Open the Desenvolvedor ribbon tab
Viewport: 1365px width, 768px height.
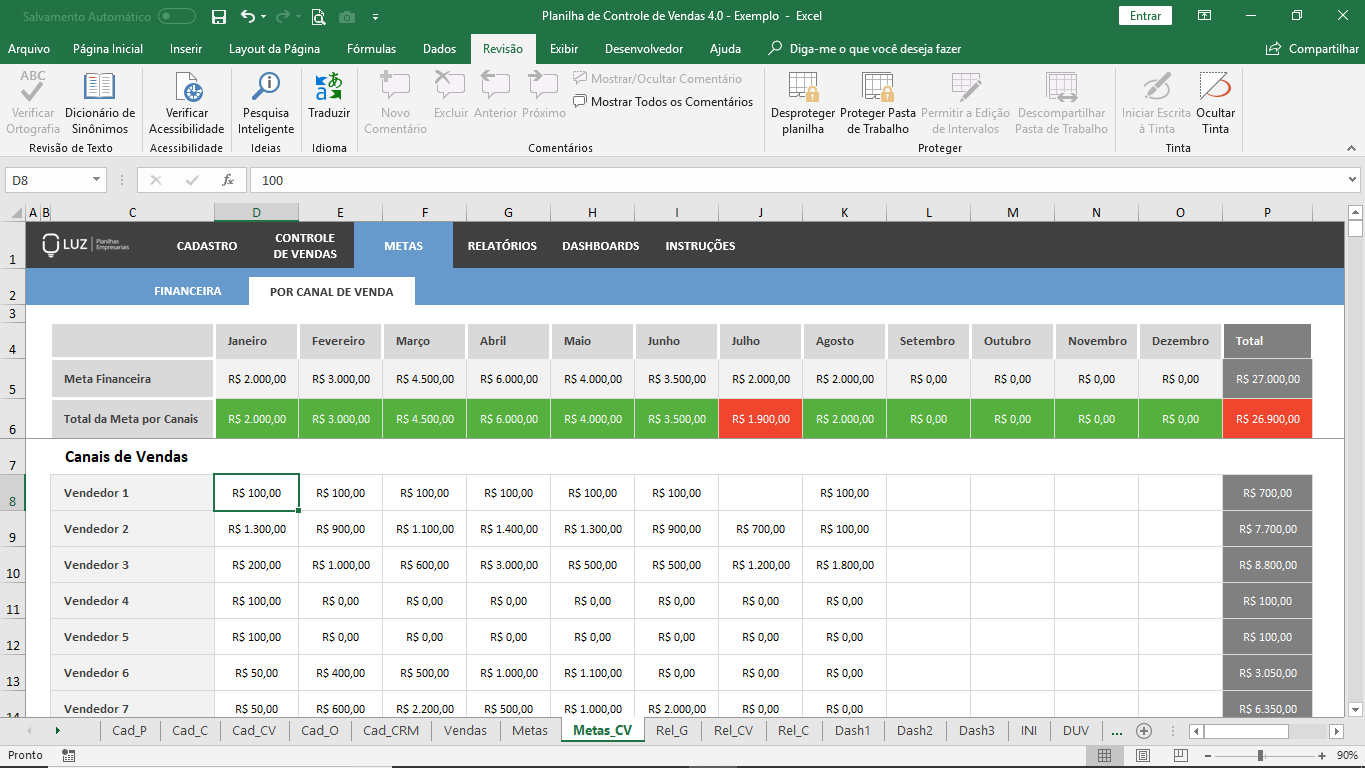click(644, 48)
